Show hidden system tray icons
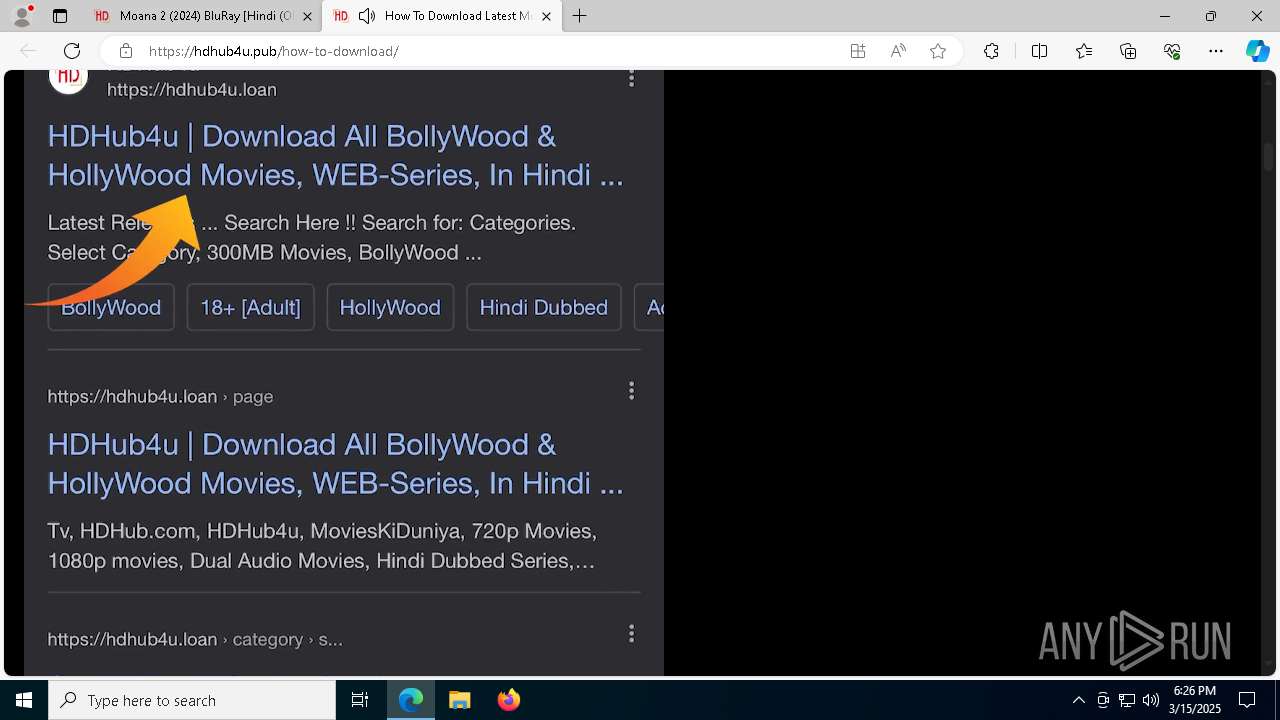1280x720 pixels. [1078, 700]
